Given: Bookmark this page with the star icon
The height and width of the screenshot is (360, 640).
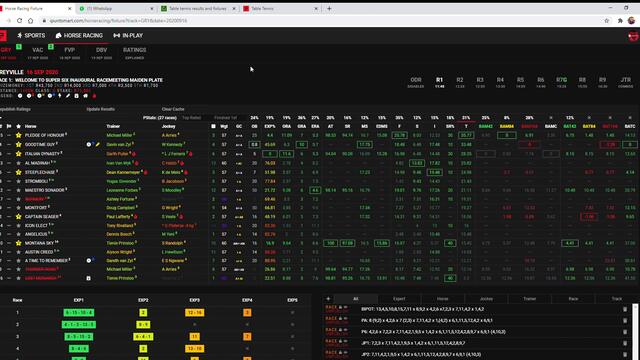Looking at the screenshot, I should click(x=607, y=20).
